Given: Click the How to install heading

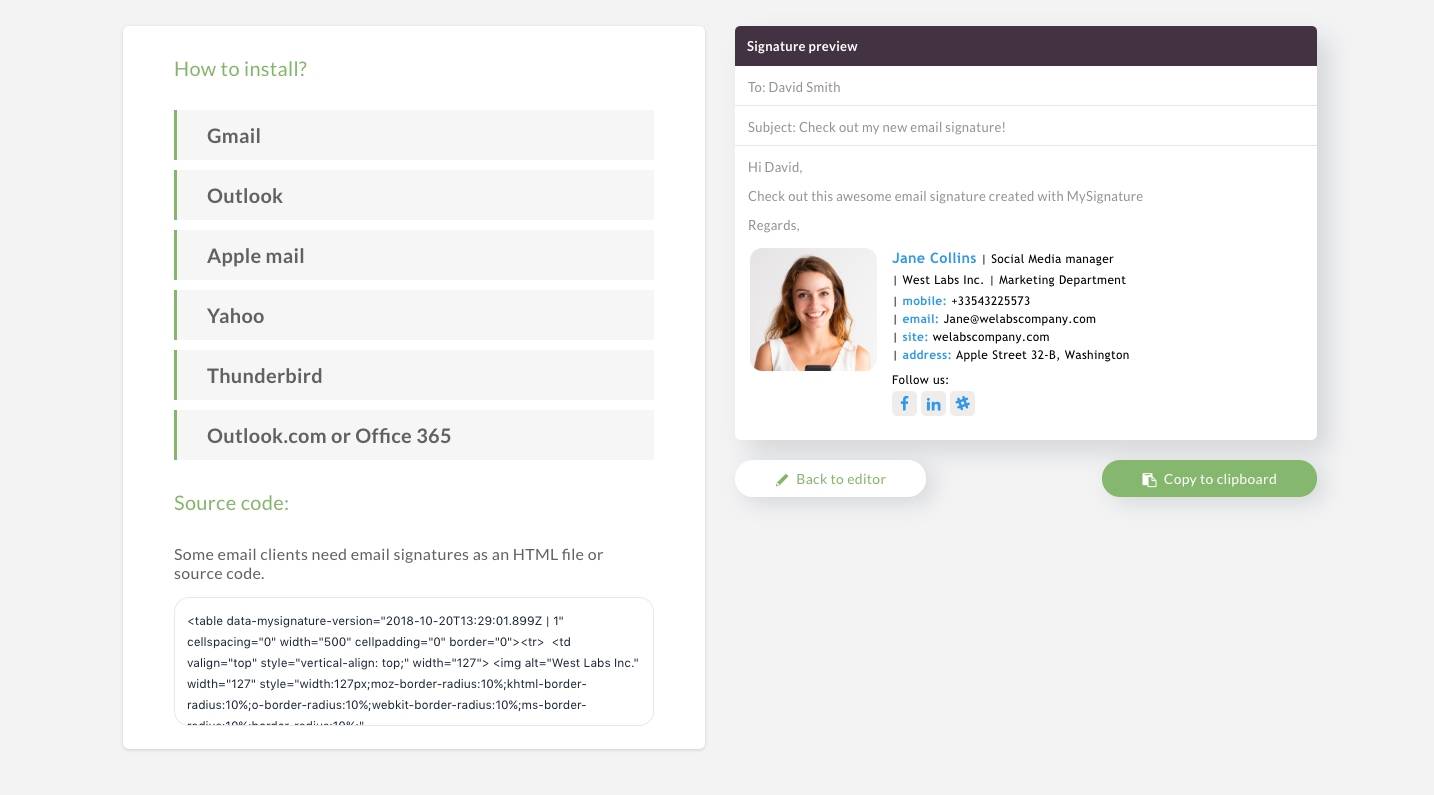Looking at the screenshot, I should (x=240, y=69).
